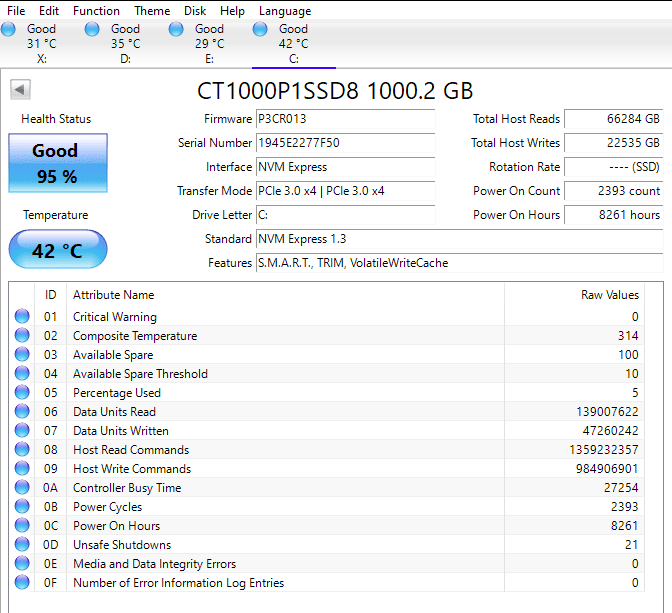This screenshot has width=672, height=613.
Task: Click the Serial Number field
Action: pyautogui.click(x=345, y=143)
